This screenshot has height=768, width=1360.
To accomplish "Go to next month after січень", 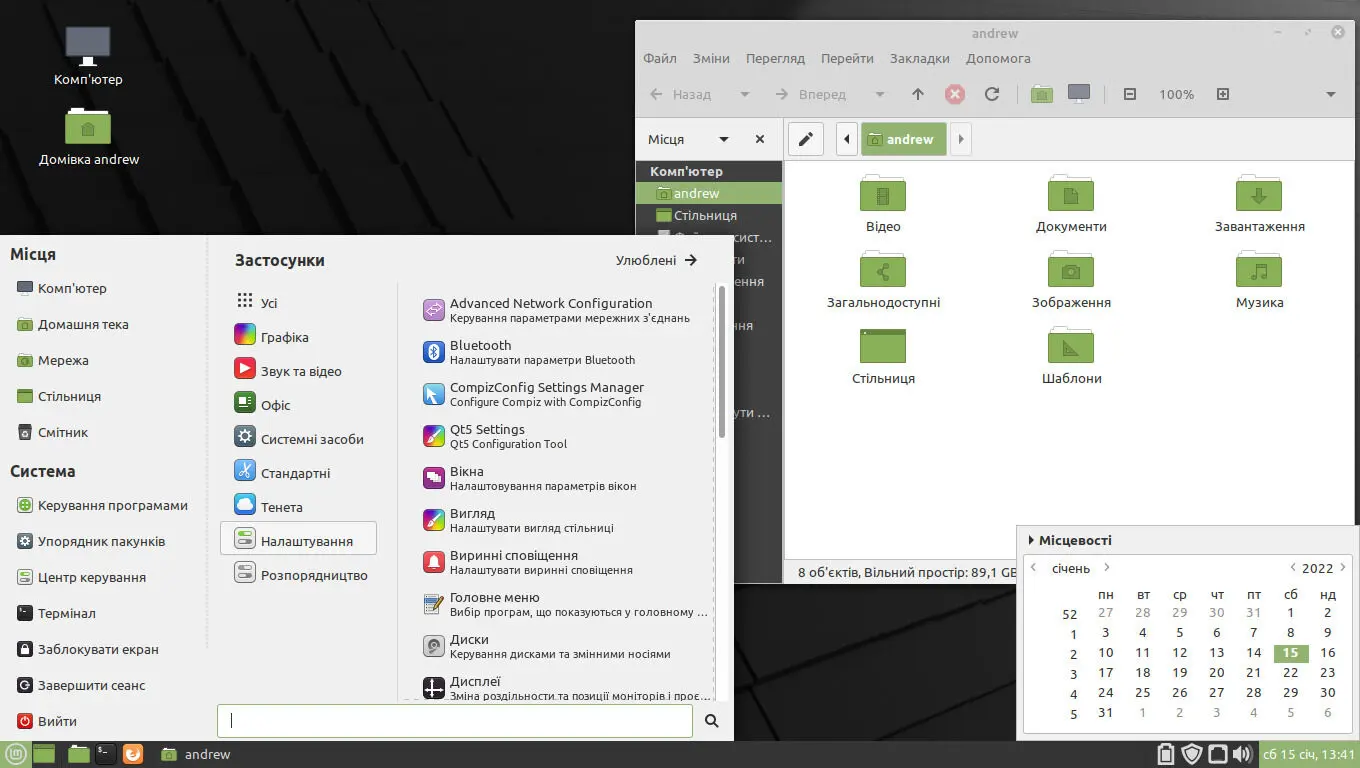I will pyautogui.click(x=1107, y=568).
